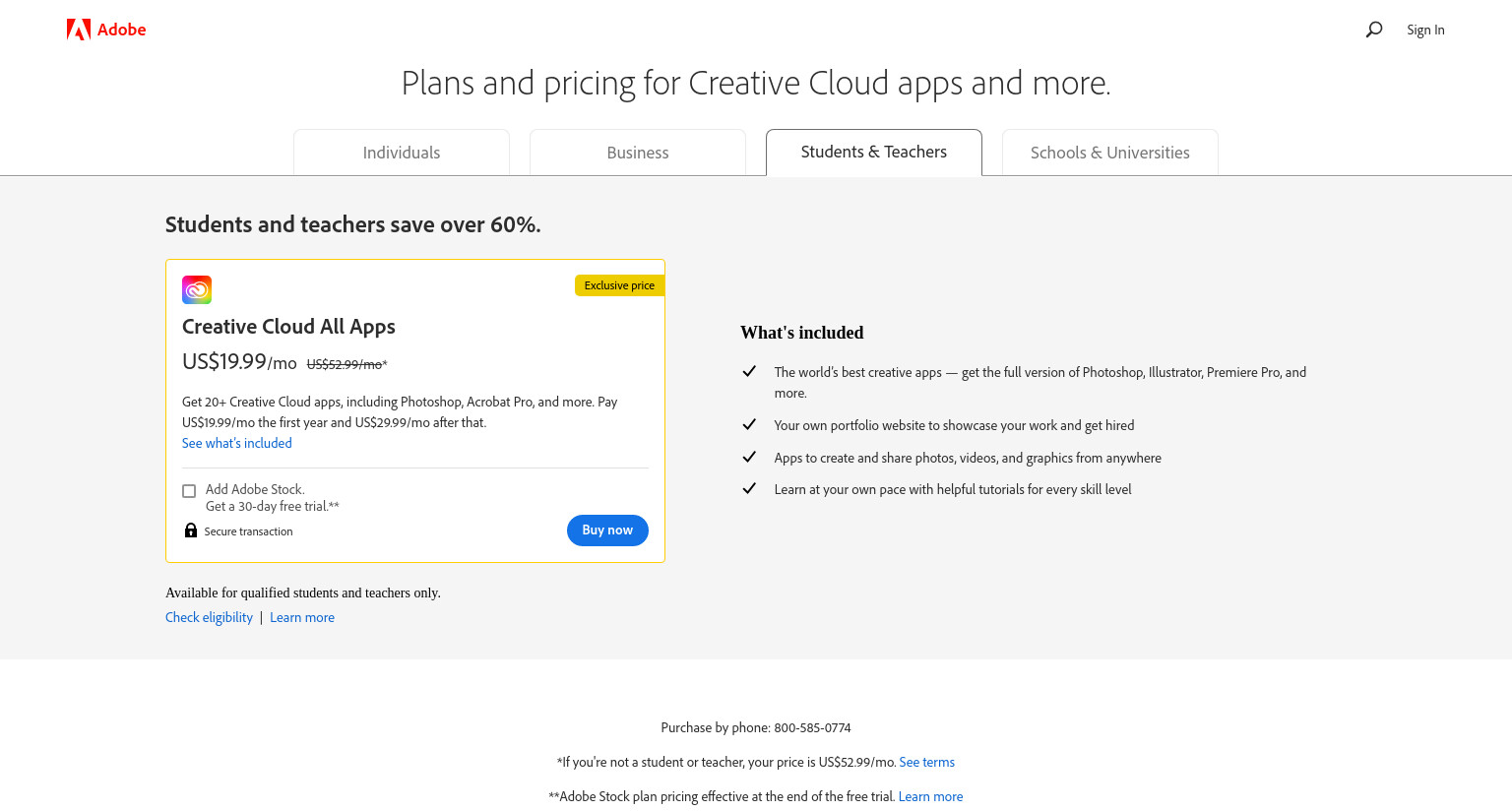Select the Students & Teachers tab

[874, 153]
